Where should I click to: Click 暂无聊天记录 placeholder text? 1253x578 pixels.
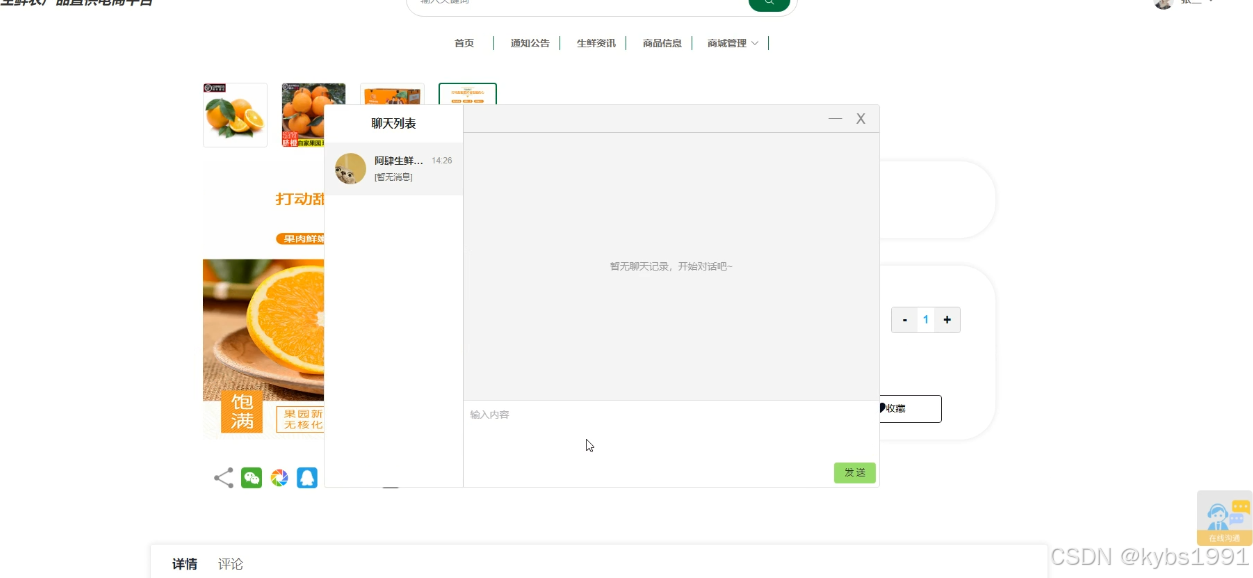click(x=671, y=267)
